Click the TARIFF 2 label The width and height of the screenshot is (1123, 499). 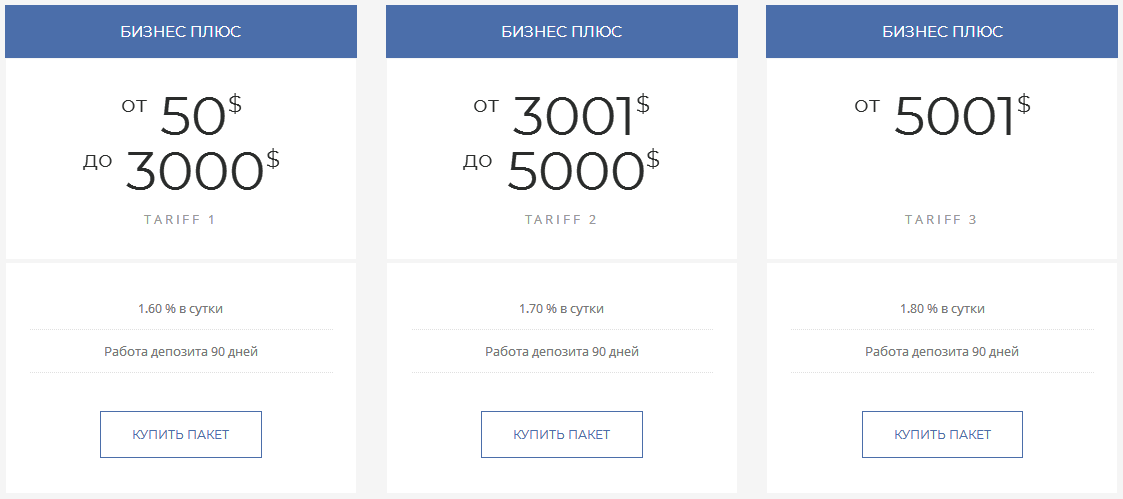pos(561,220)
